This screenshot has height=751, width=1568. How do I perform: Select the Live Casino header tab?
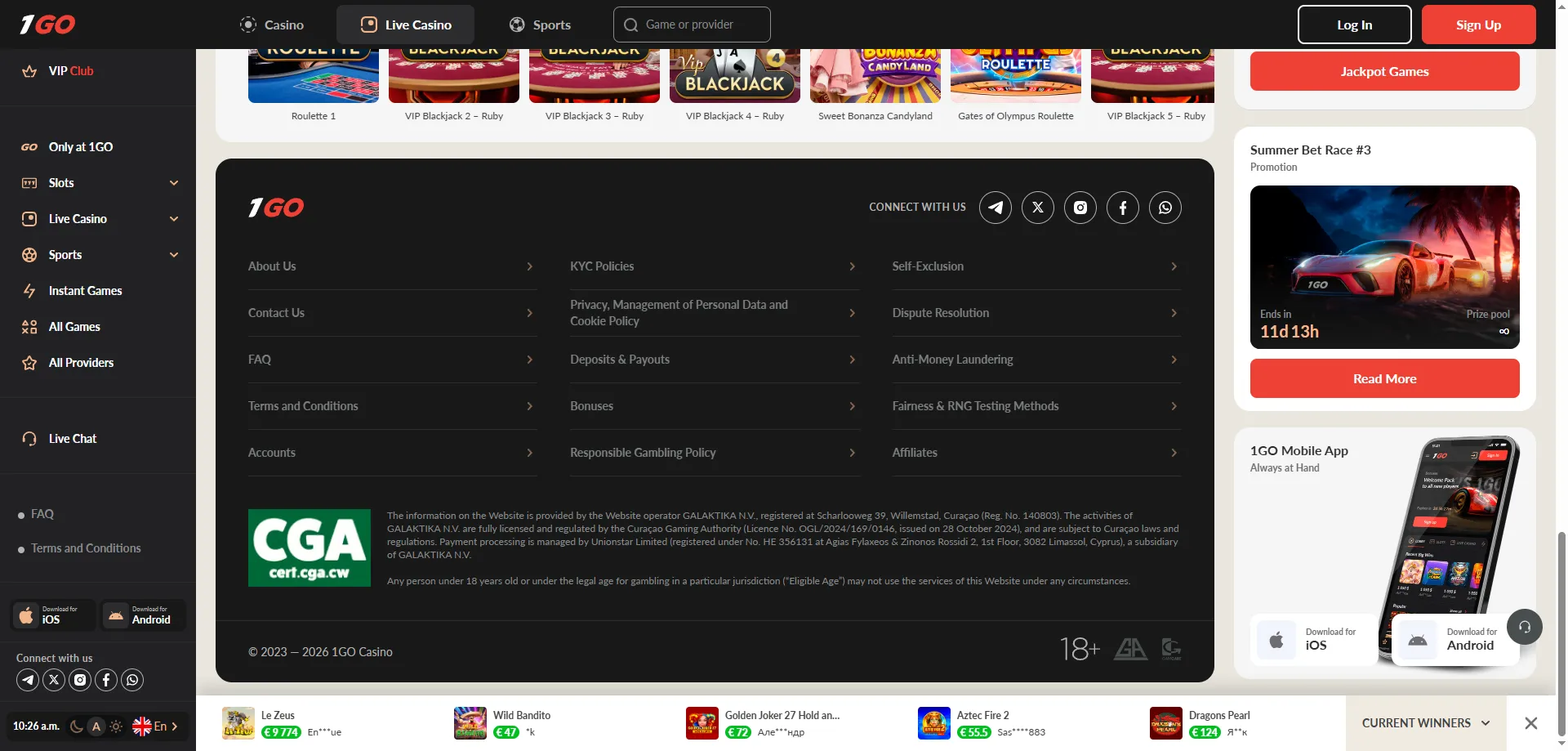[405, 25]
